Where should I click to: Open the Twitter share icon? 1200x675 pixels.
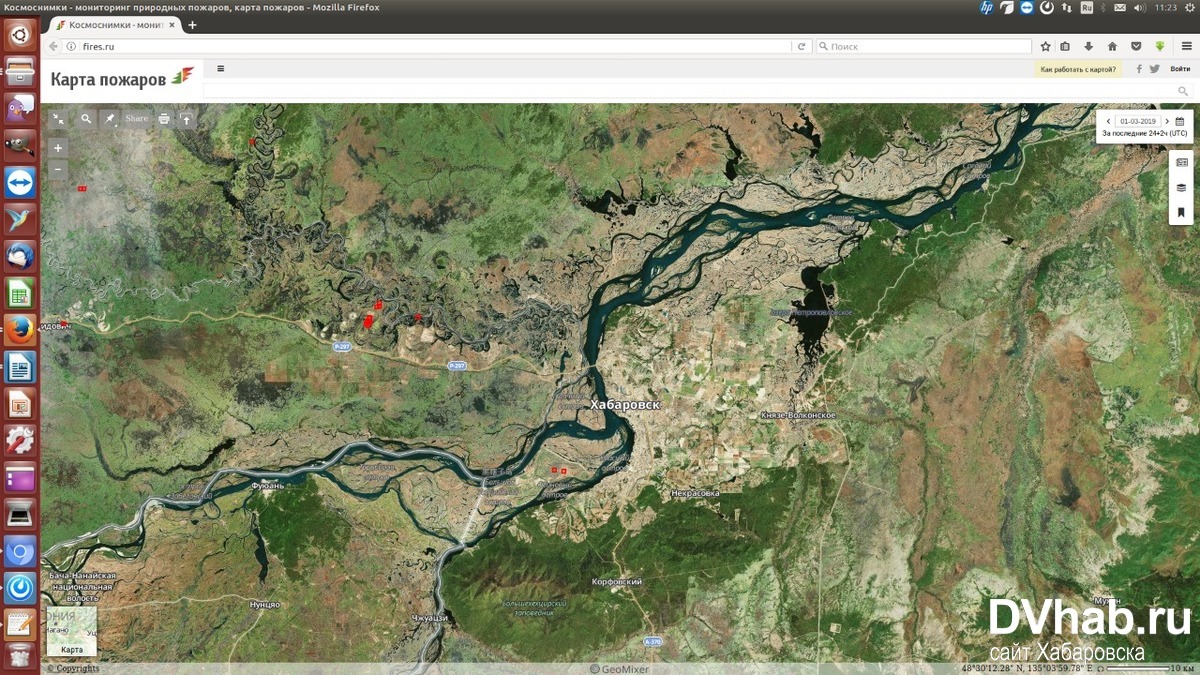(1154, 69)
